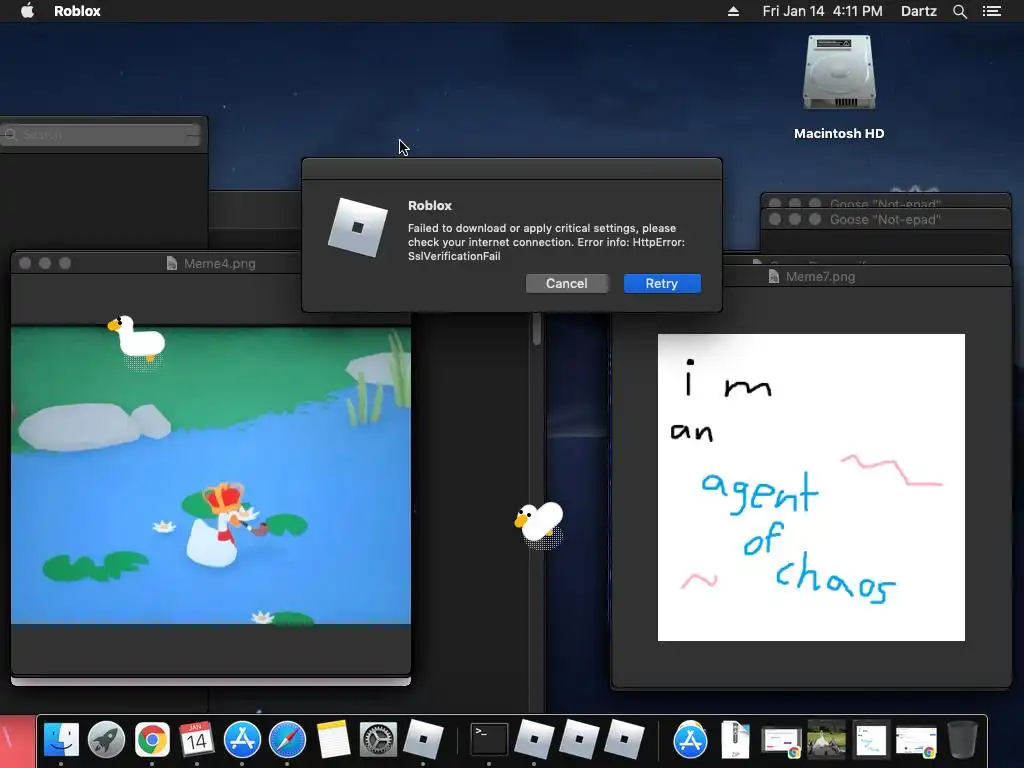The image size is (1024, 768).
Task: Open the Apple menu
Action: pyautogui.click(x=27, y=11)
